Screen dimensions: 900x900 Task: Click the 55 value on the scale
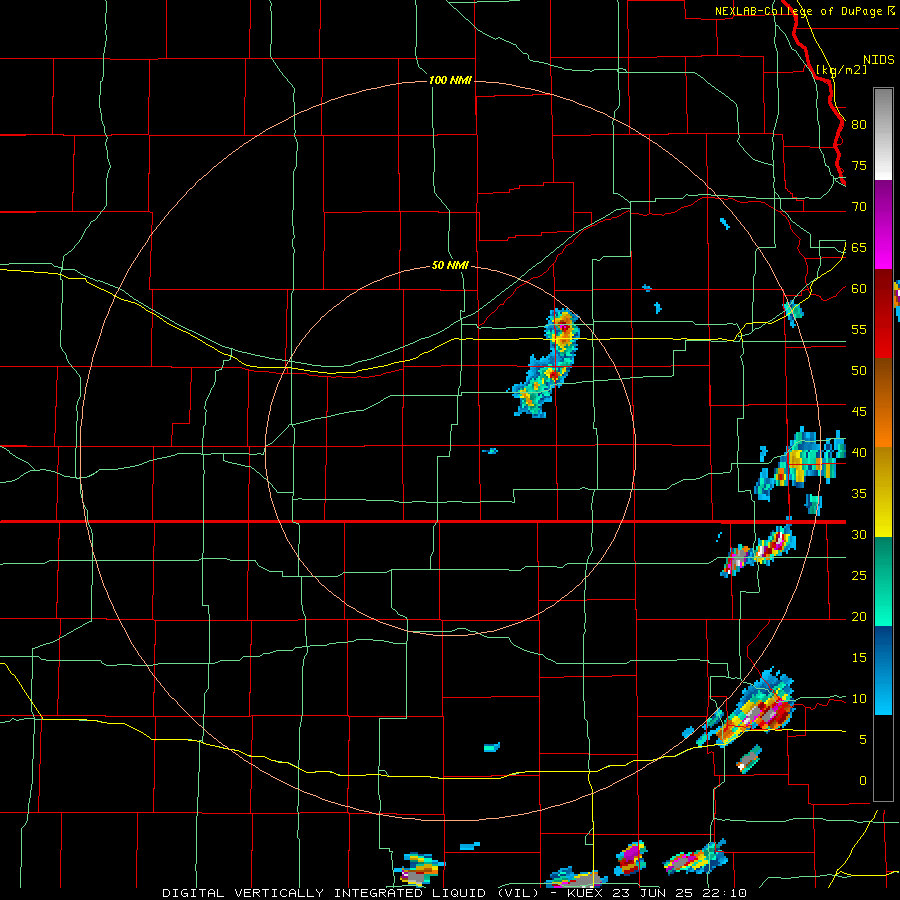click(x=859, y=329)
